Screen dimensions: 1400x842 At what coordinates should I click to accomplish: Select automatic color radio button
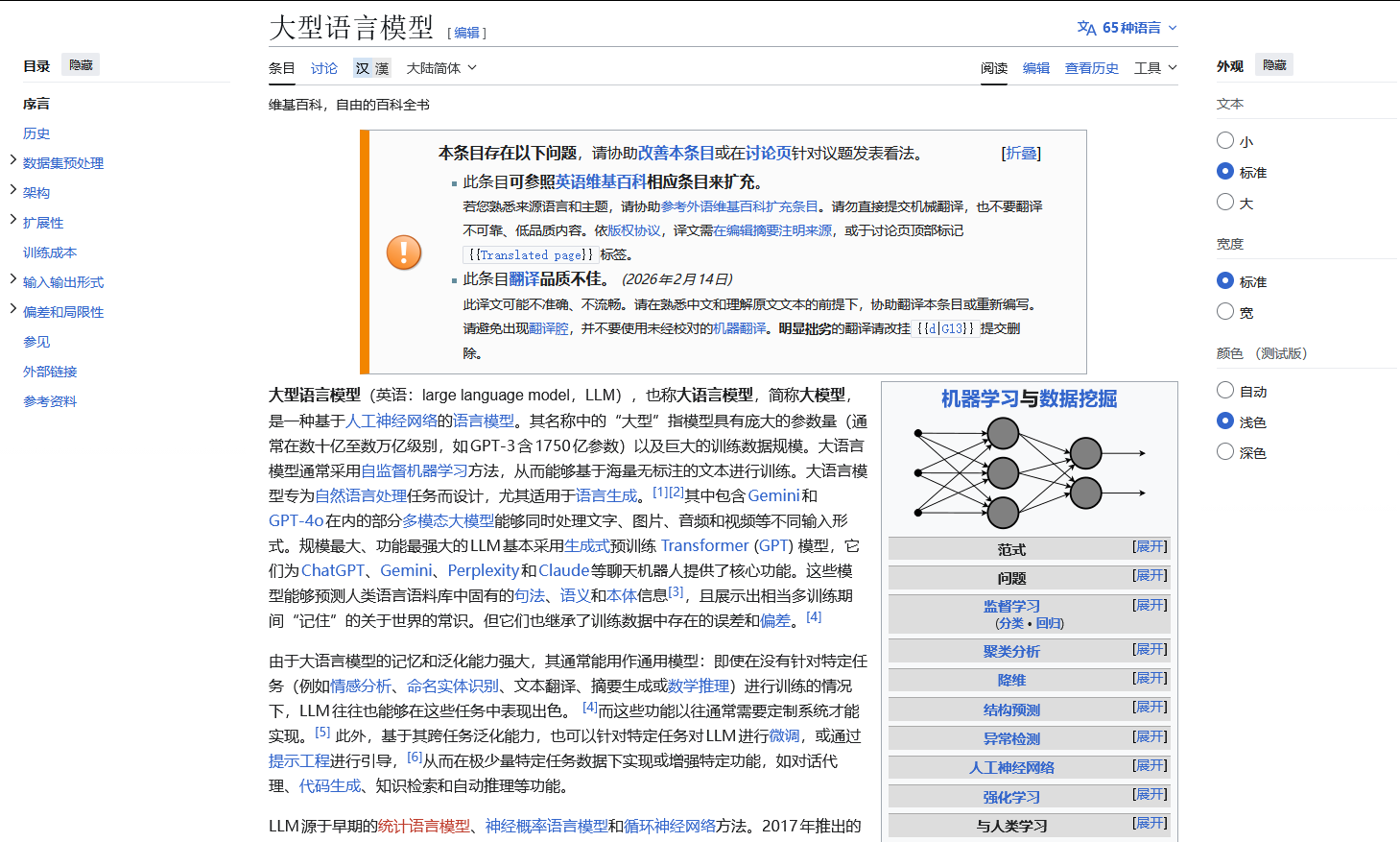pyautogui.click(x=1225, y=391)
